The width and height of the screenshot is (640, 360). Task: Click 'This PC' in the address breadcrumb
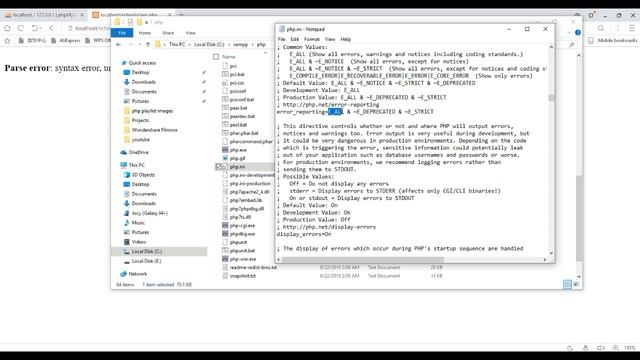click(177, 44)
